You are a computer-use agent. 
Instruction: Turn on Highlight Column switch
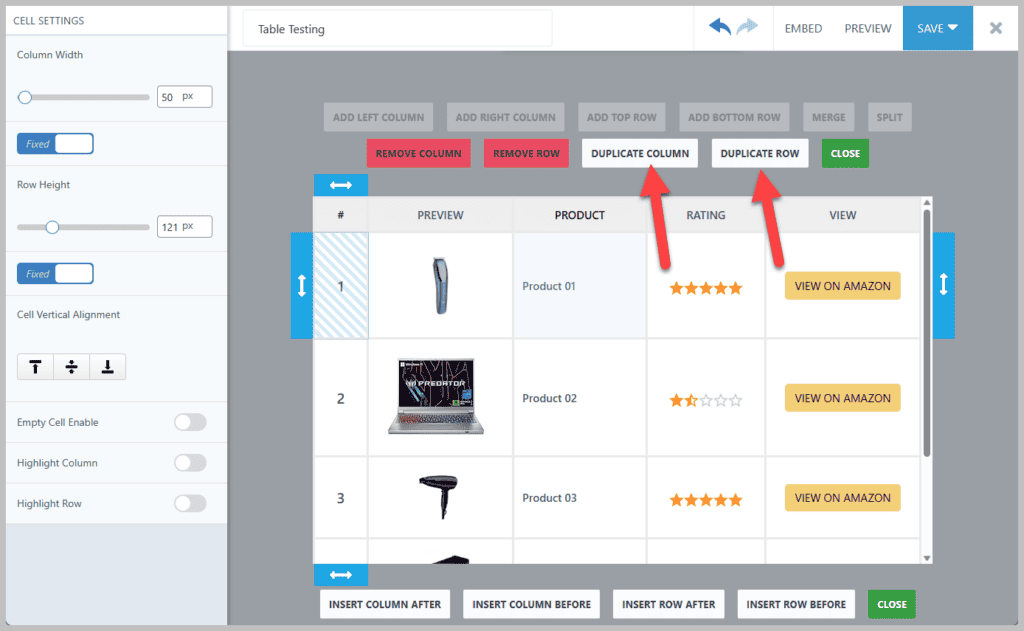(x=190, y=463)
